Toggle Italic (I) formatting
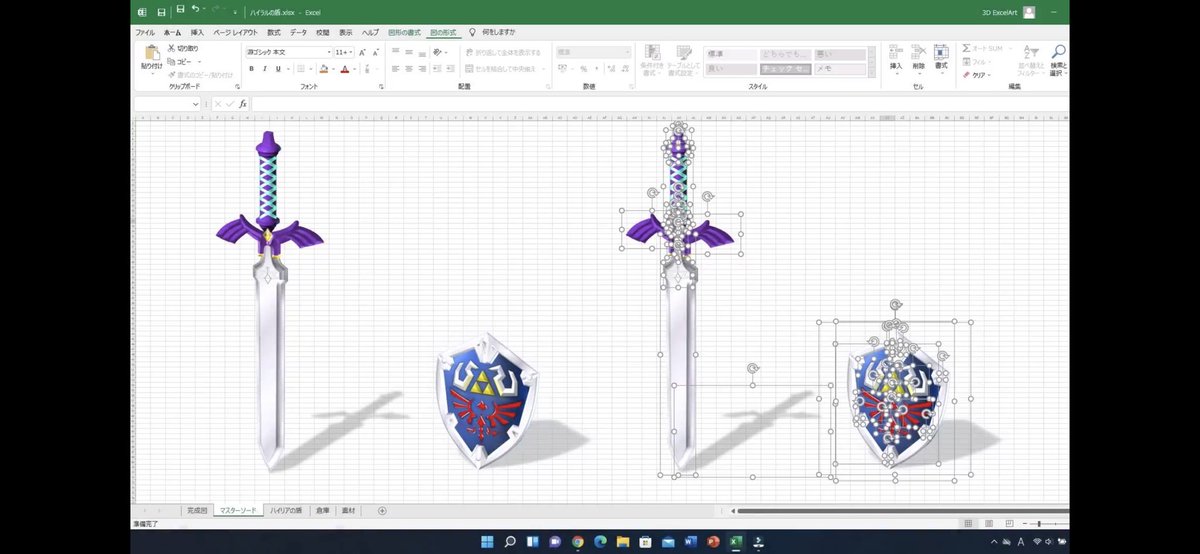Screen dimensions: 1200x554 (x=264, y=69)
